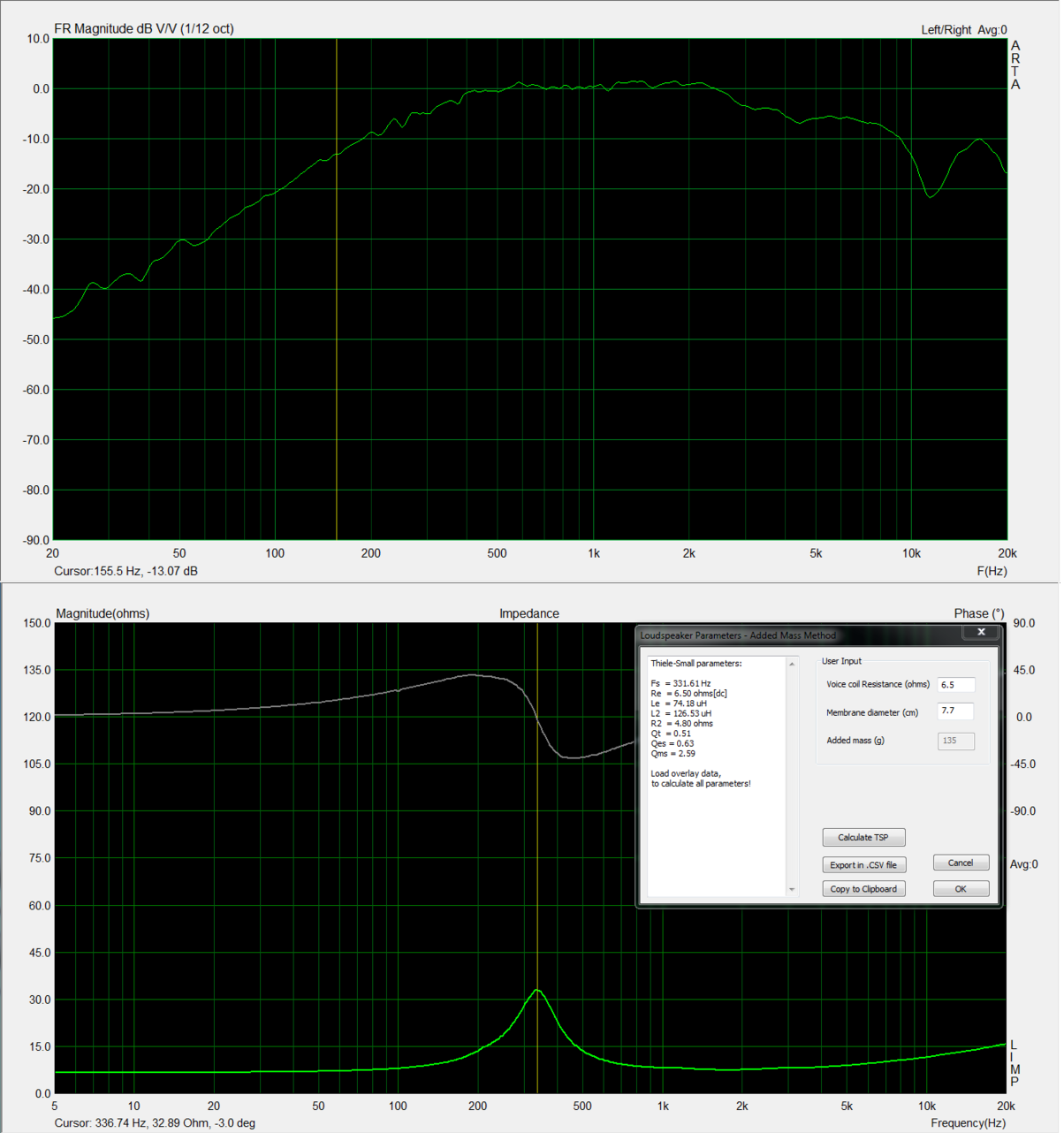Click the Calculate TSP button
Image resolution: width=1064 pixels, height=1133 pixels.
click(863, 837)
